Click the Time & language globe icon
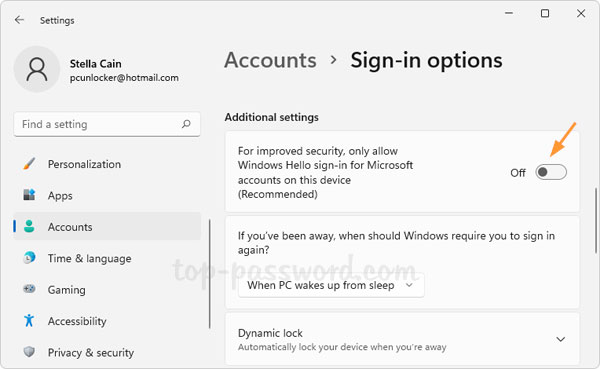Screen dimensions: 600x369 (29, 258)
